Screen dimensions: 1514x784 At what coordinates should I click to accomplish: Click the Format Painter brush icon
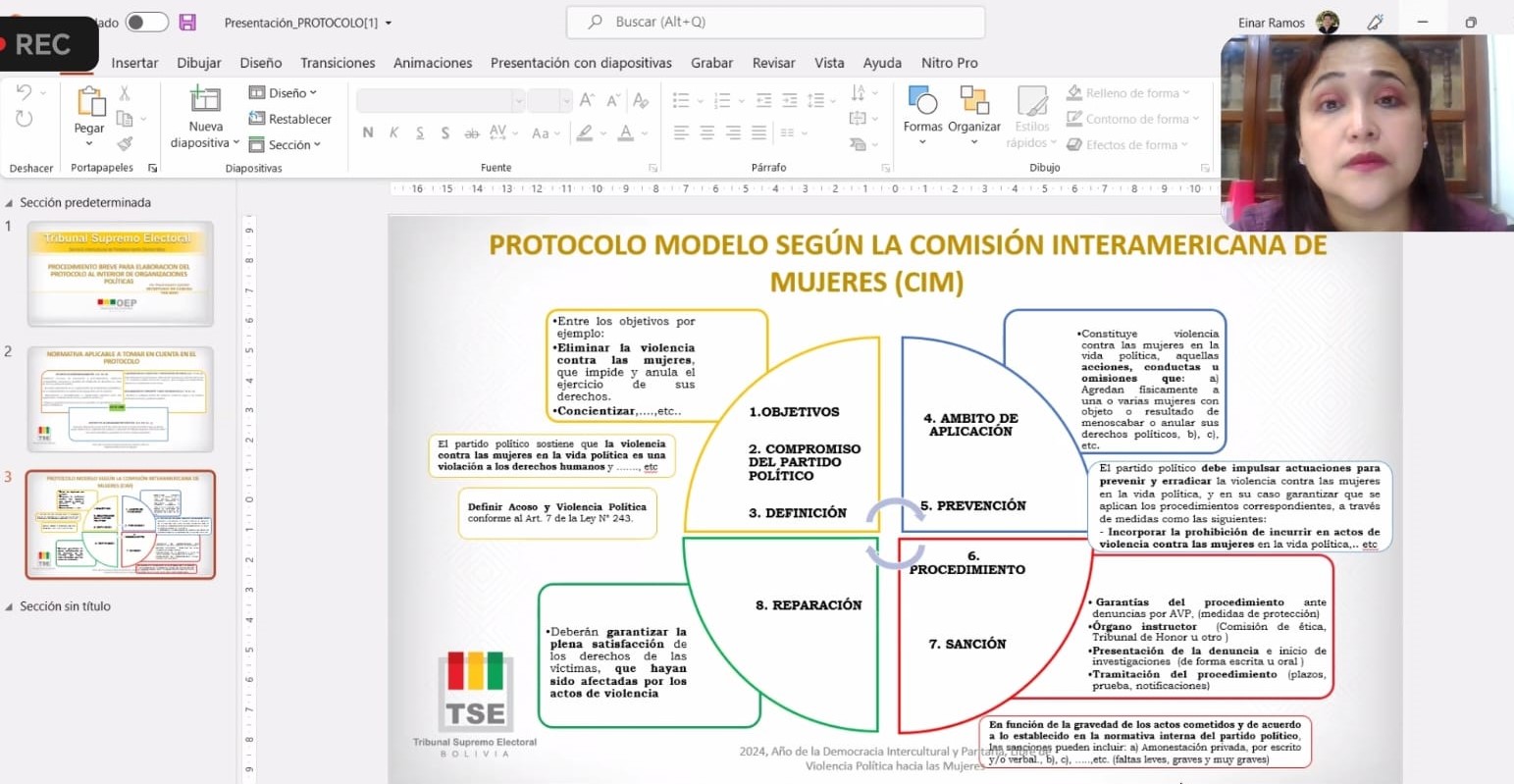(125, 143)
